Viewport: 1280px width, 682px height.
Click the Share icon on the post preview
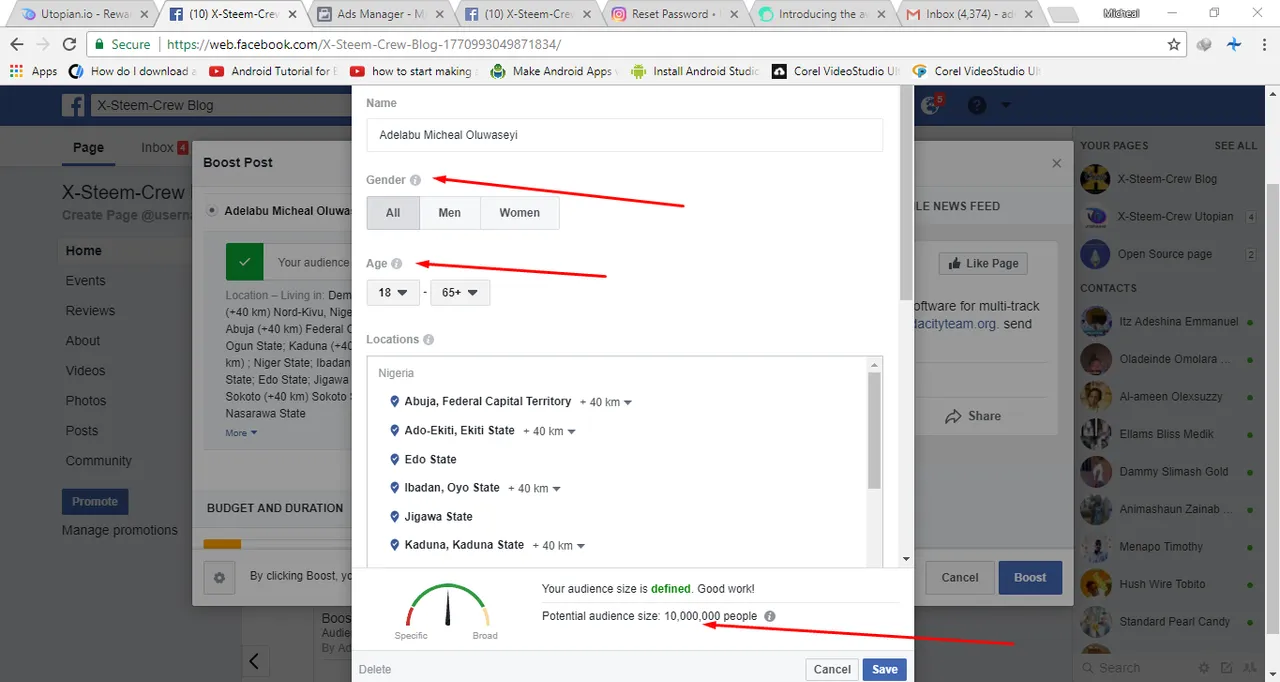coord(953,416)
